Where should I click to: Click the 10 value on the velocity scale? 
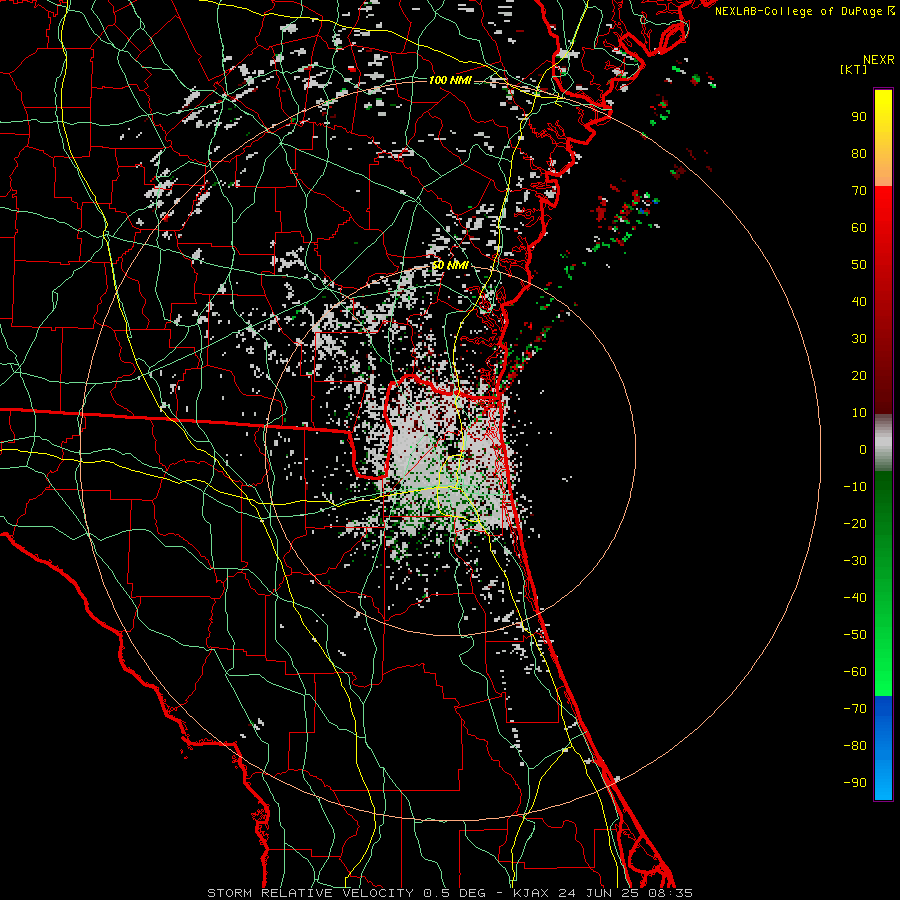point(859,413)
